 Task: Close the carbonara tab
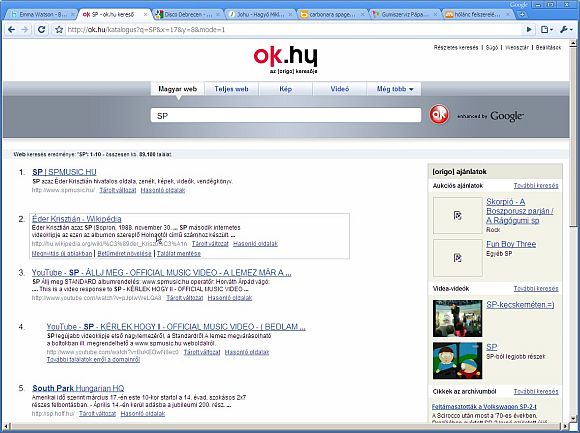point(362,15)
